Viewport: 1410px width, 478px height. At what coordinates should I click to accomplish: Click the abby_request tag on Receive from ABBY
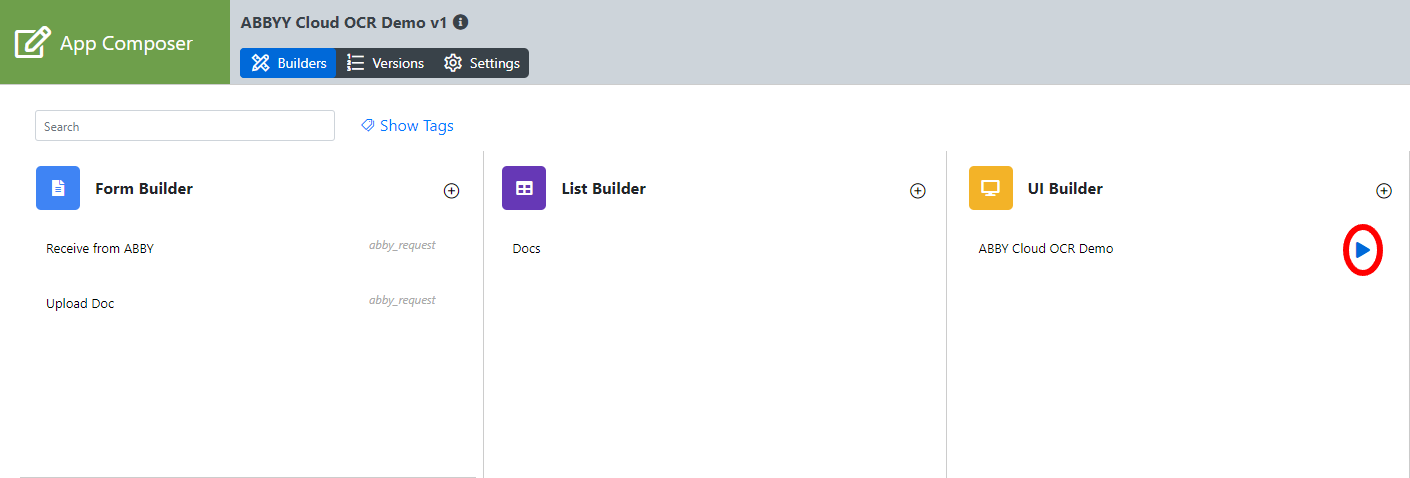[402, 245]
